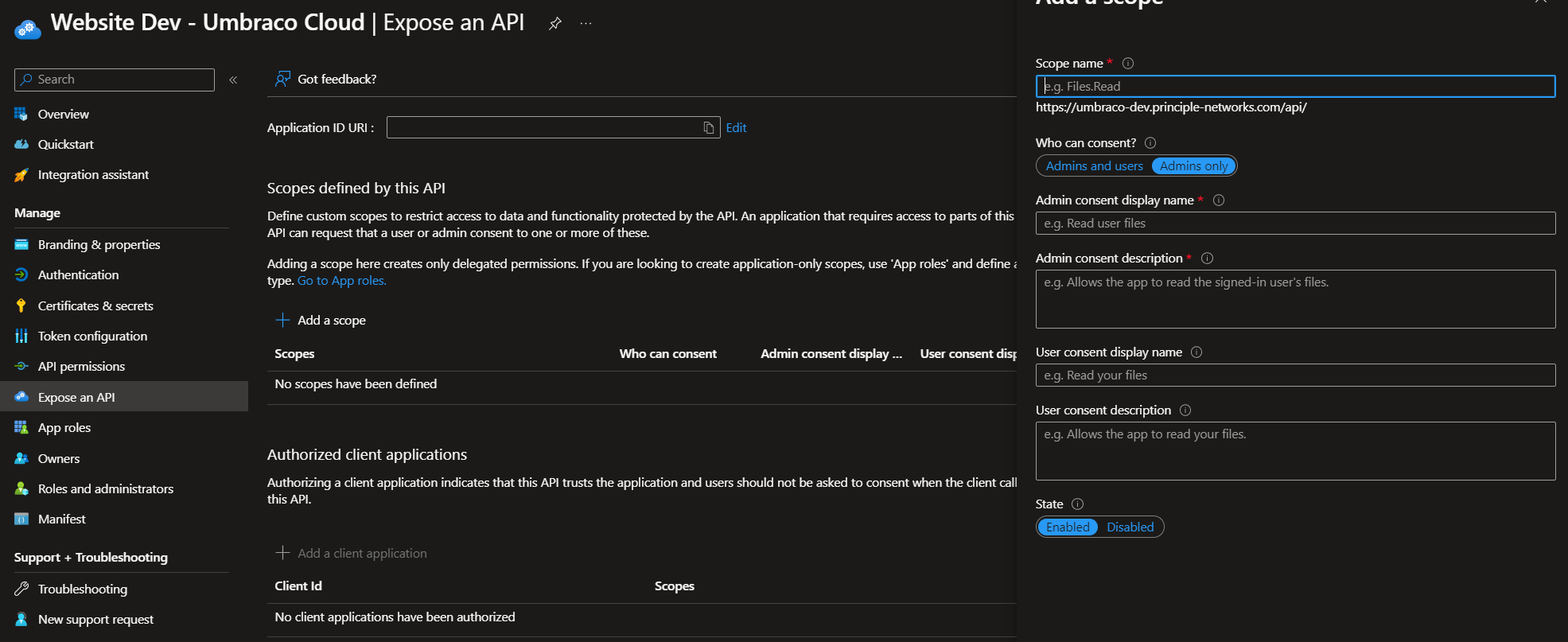The image size is (1568, 642).
Task: Click User consent display name field
Action: point(1295,375)
